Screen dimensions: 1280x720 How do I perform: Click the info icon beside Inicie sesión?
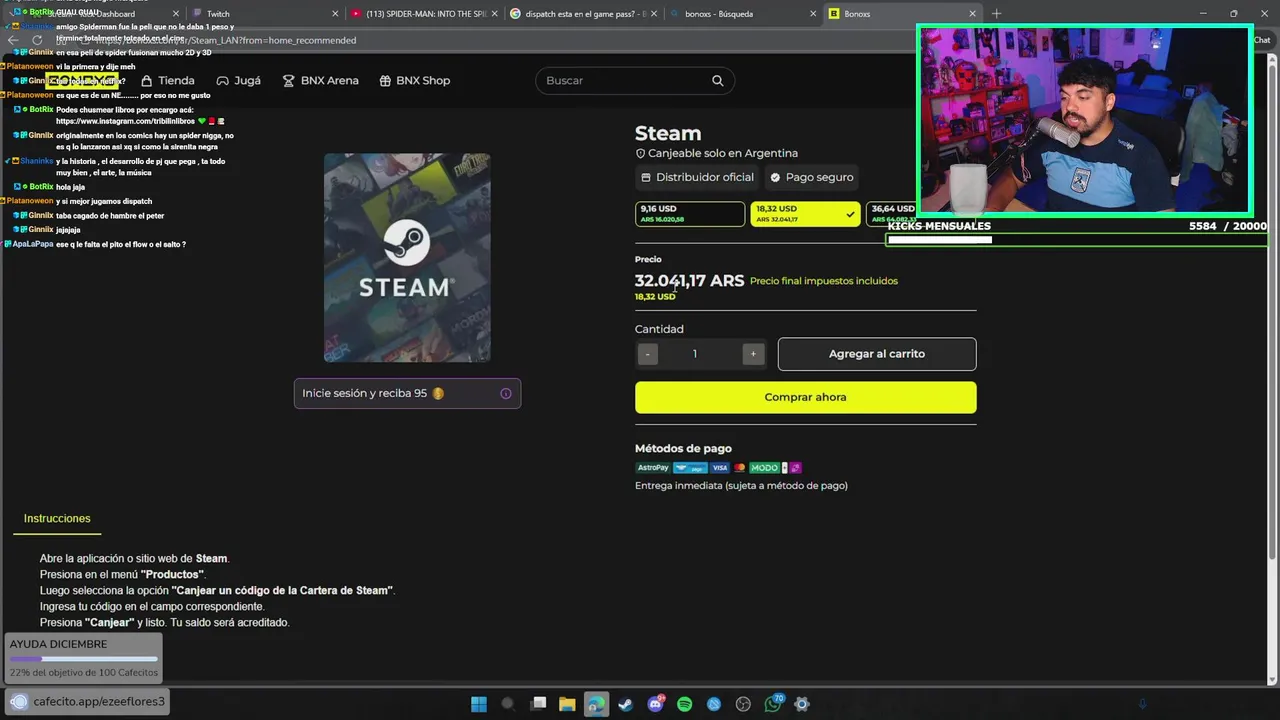click(505, 393)
